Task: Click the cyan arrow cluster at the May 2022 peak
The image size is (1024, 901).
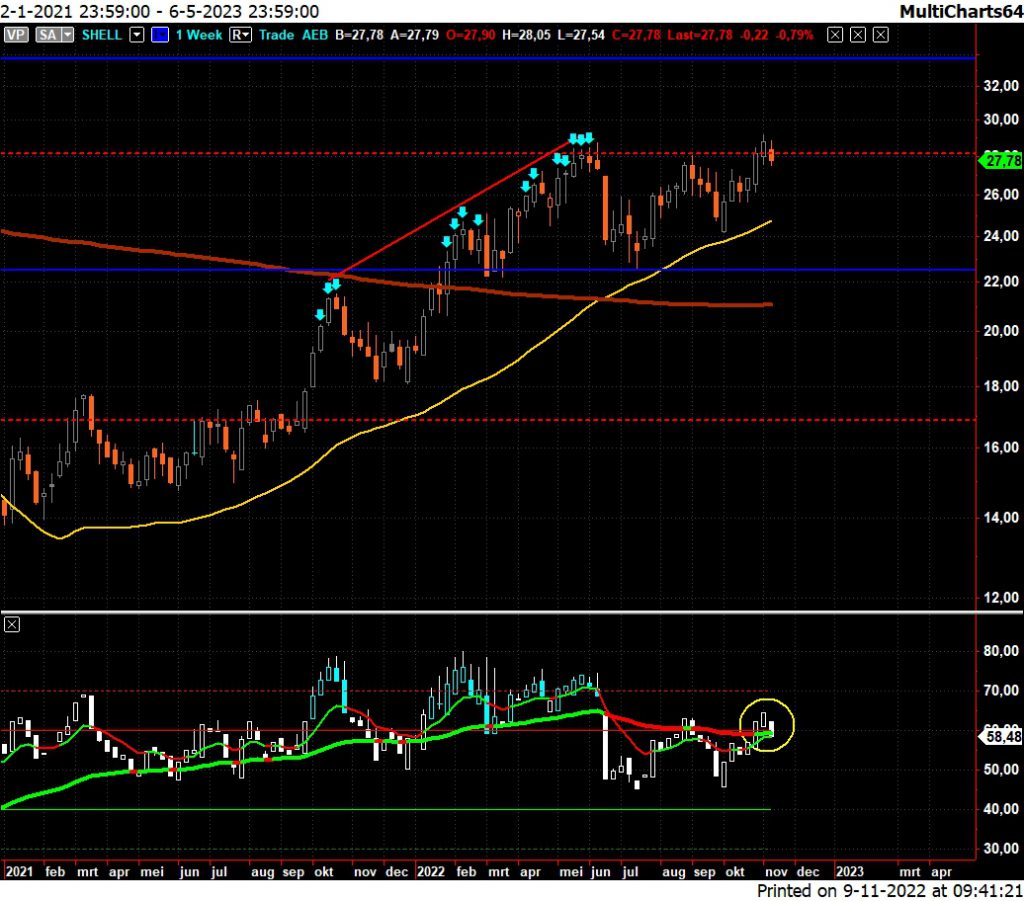Action: point(581,139)
